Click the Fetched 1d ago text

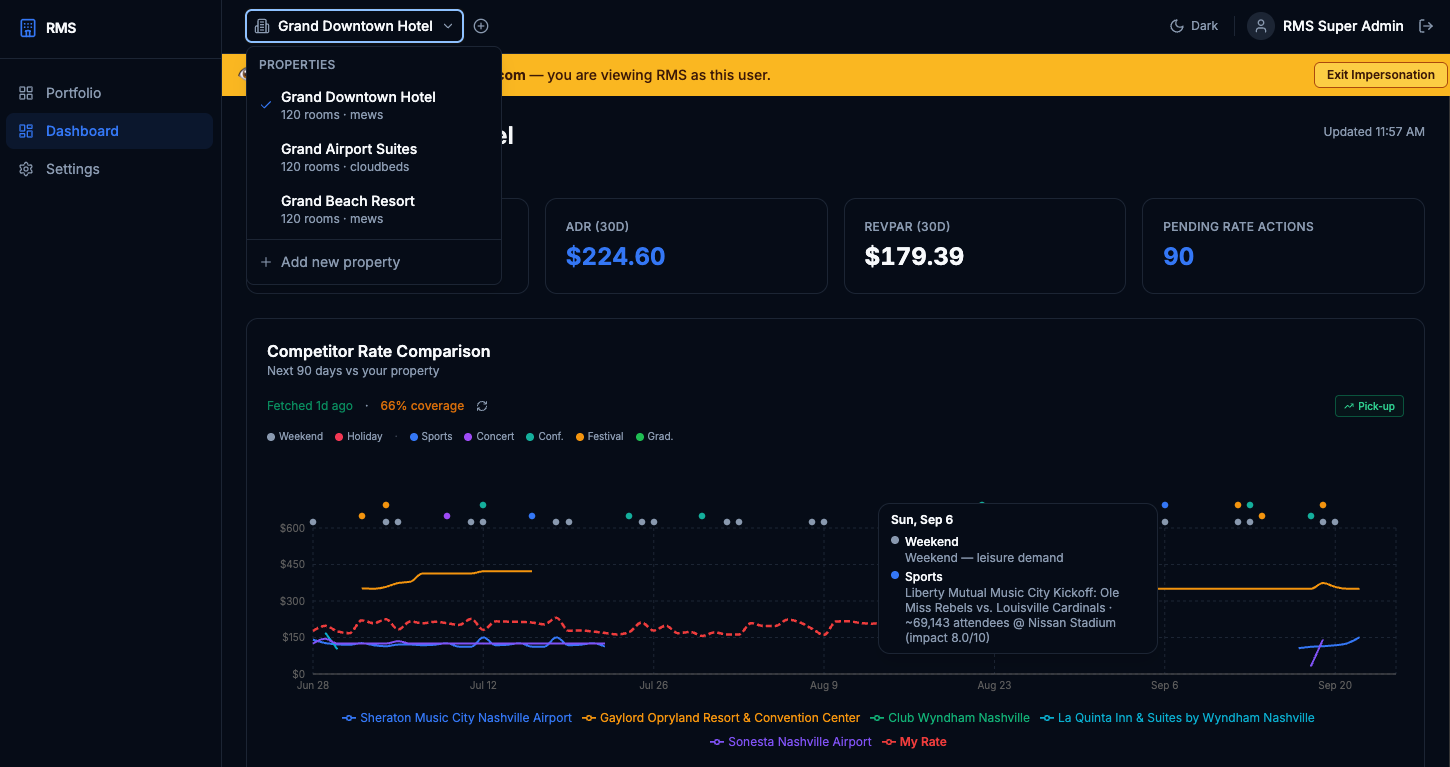(x=310, y=406)
